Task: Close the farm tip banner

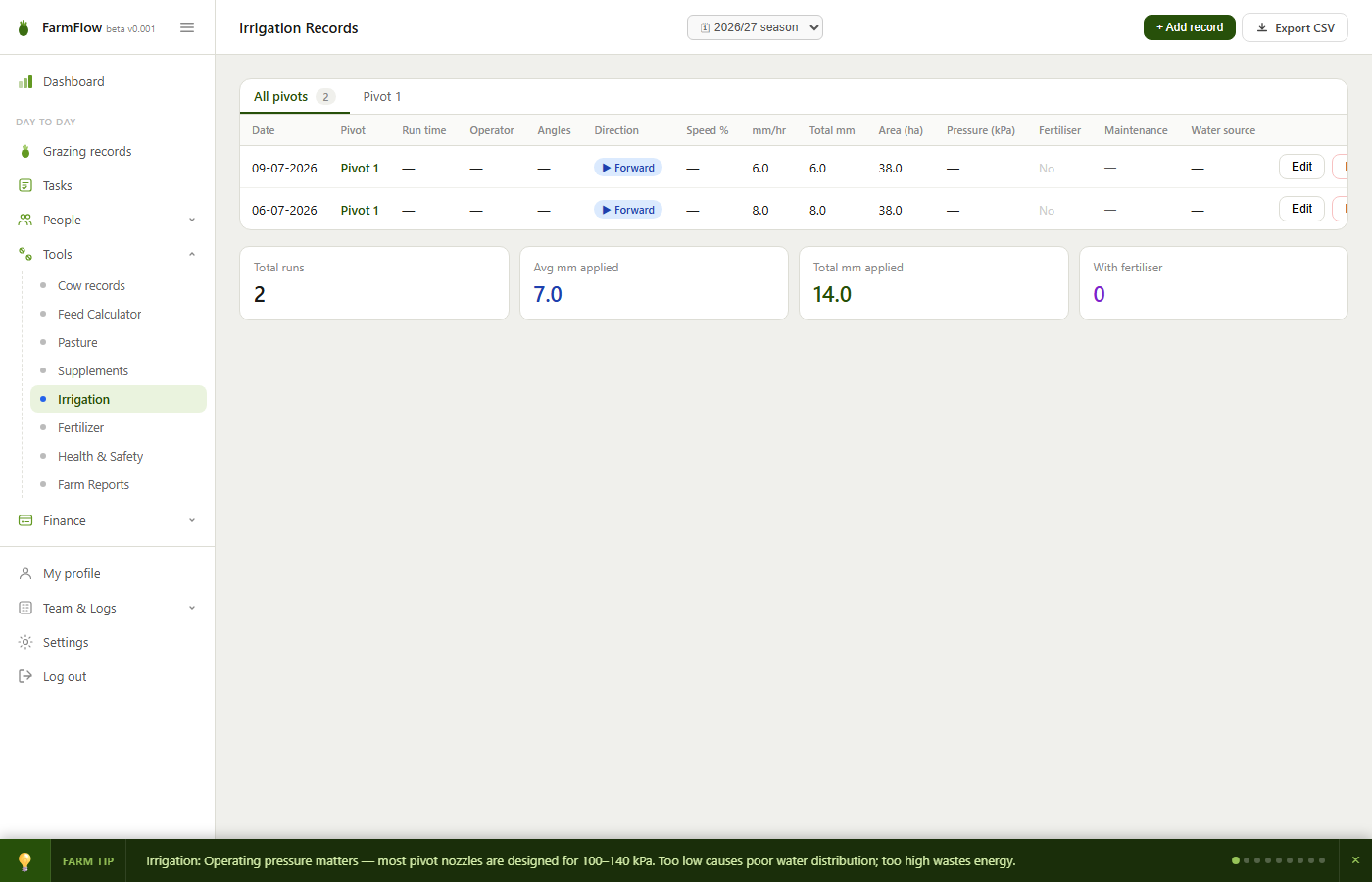Action: (1355, 860)
